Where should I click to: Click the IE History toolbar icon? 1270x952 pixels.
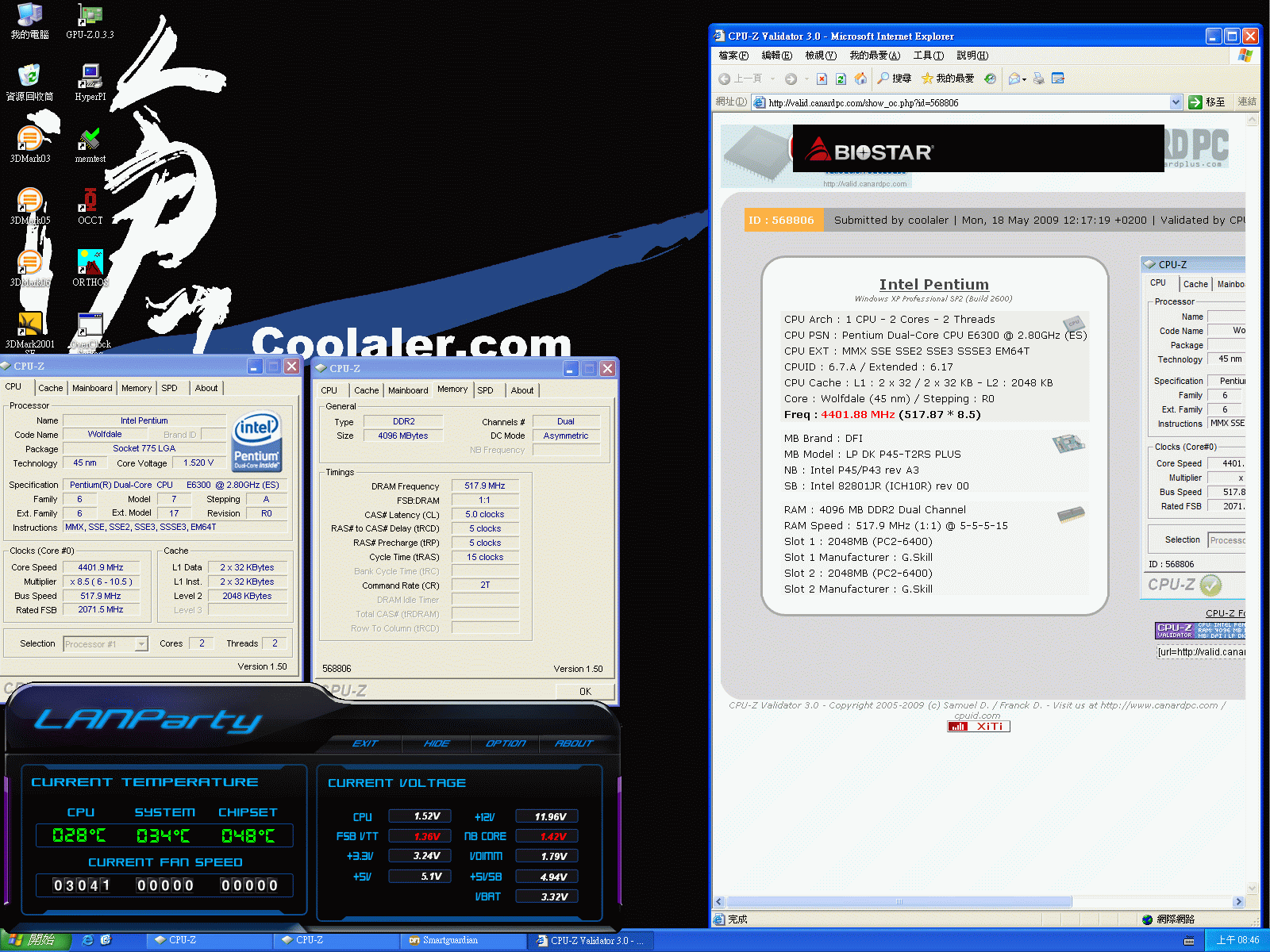(x=990, y=79)
